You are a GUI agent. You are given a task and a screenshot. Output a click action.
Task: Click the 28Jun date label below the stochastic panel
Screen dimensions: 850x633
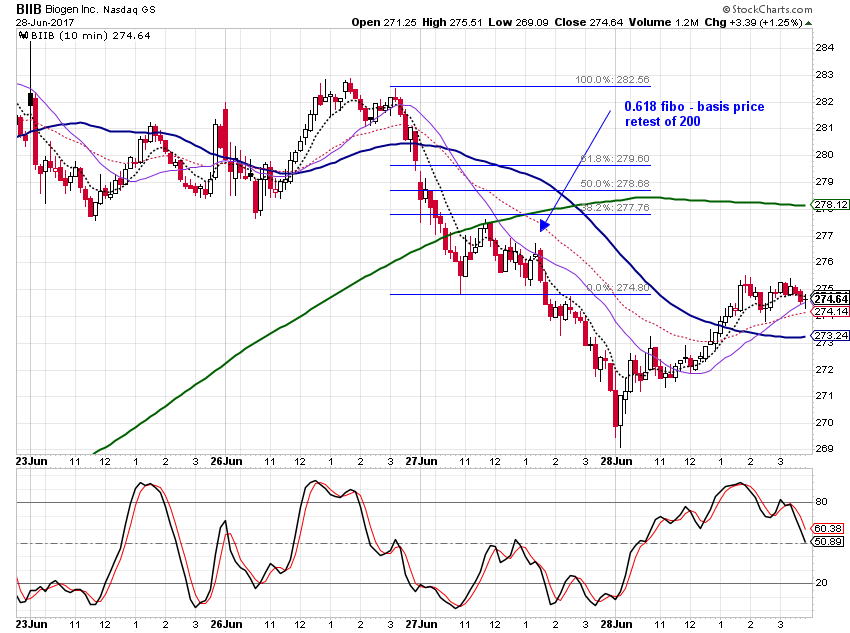point(616,624)
